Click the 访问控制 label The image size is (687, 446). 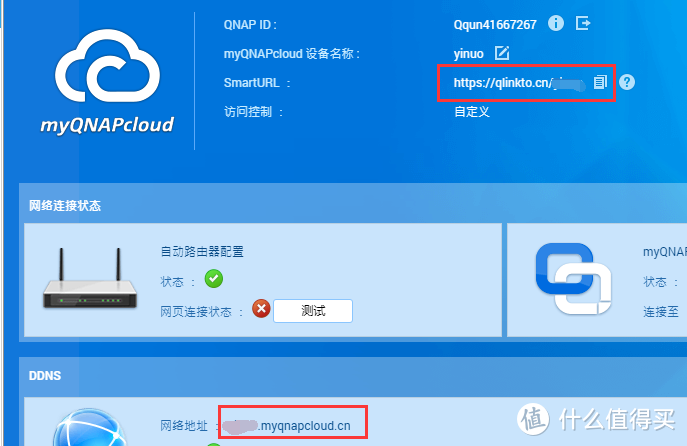[248, 112]
